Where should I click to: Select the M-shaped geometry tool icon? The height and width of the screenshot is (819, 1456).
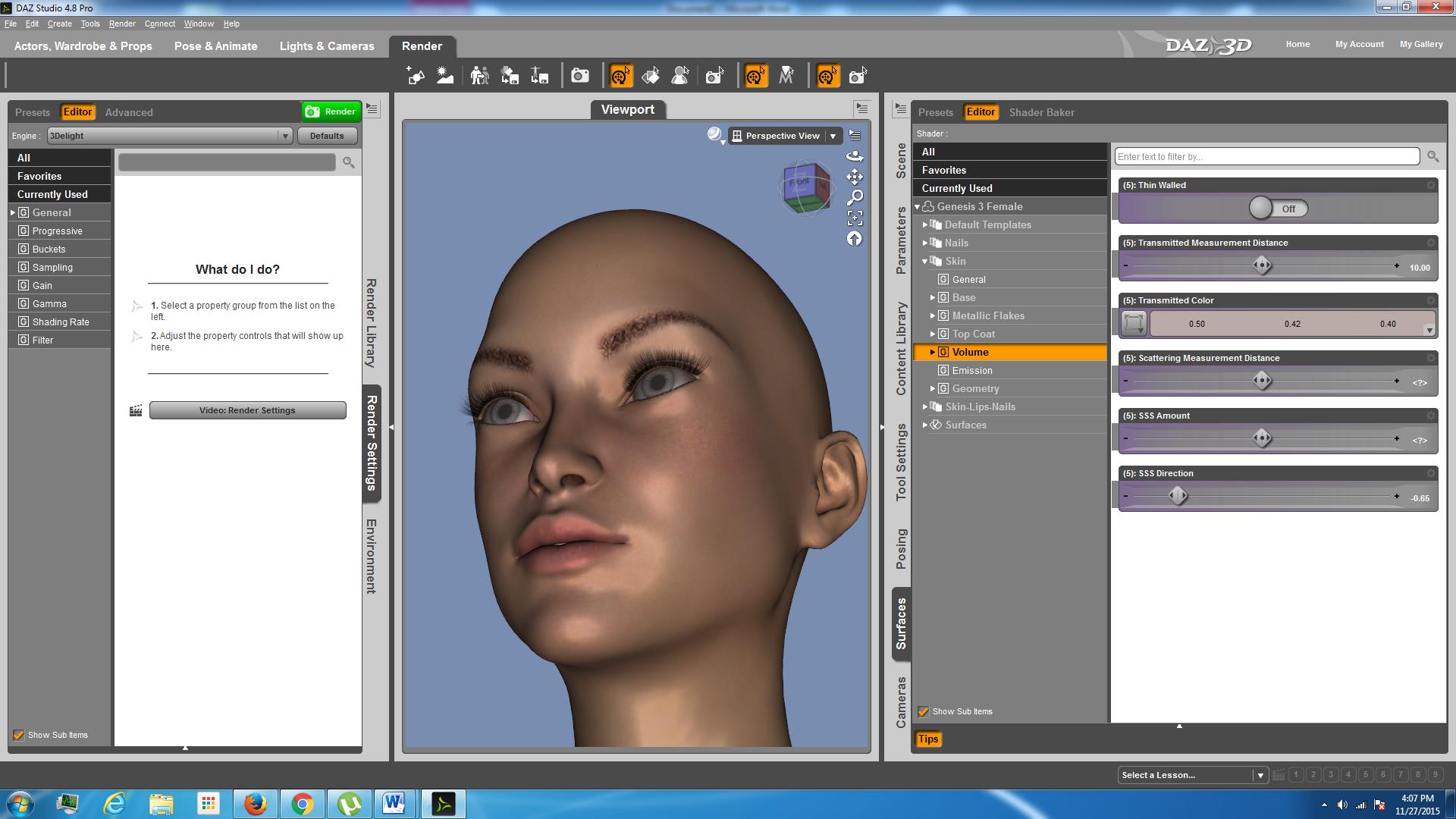coord(786,76)
